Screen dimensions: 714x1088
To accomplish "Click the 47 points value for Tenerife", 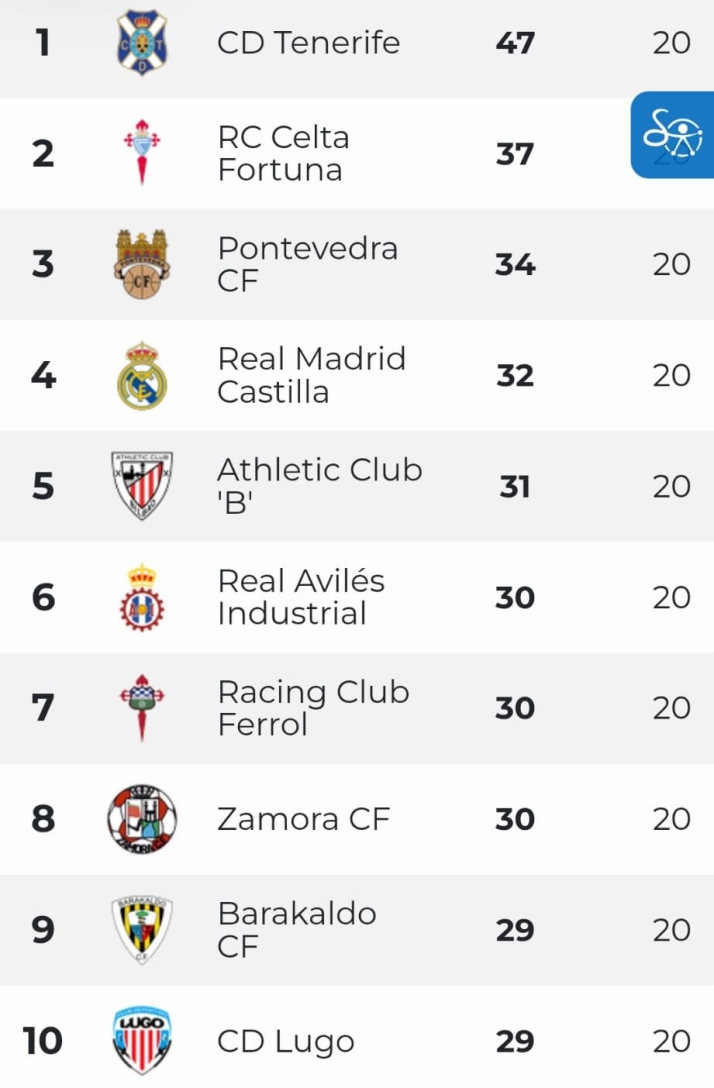I will (515, 43).
